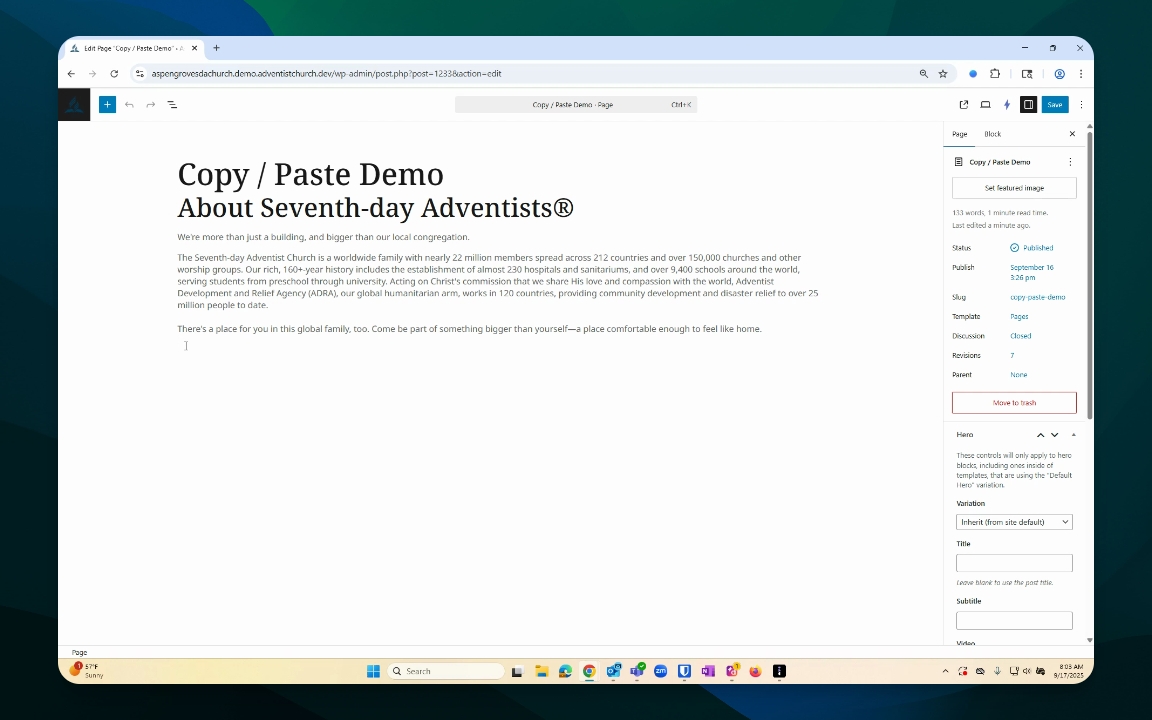This screenshot has width=1152, height=720.
Task: Close the settings sidebar
Action: pyautogui.click(x=1072, y=134)
